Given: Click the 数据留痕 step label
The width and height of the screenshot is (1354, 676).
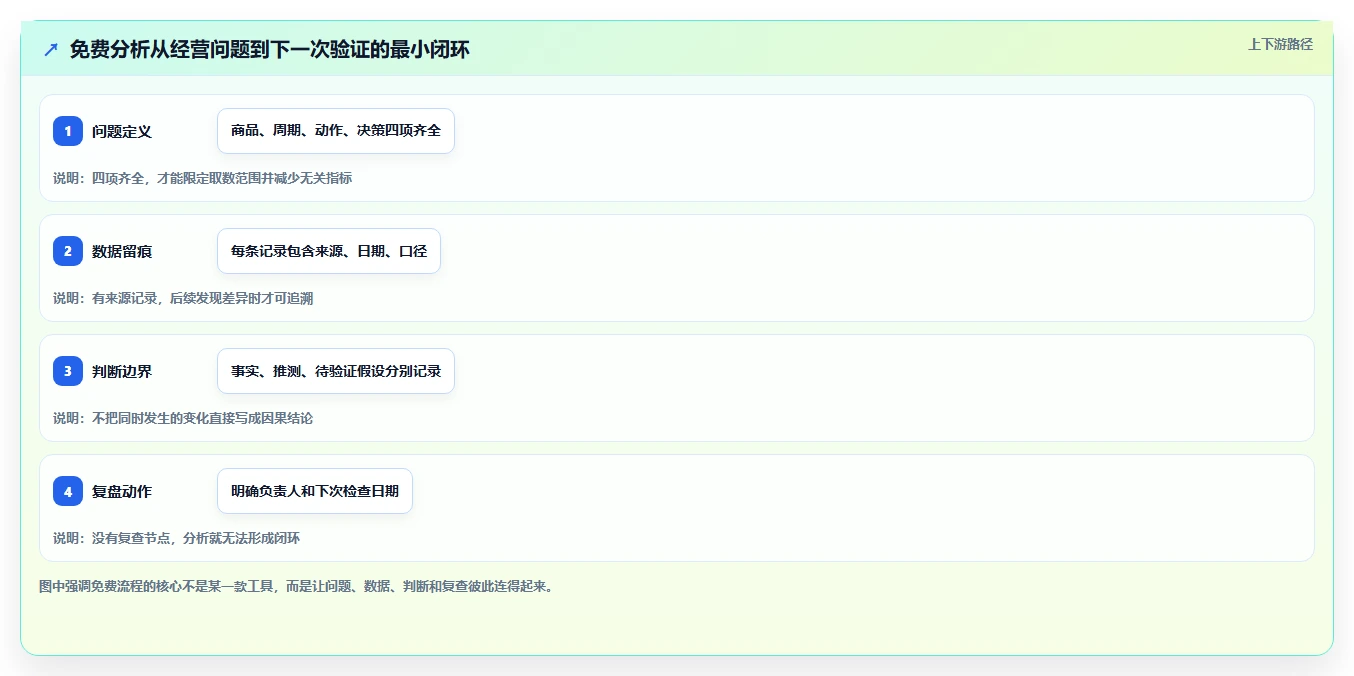Looking at the screenshot, I should (x=122, y=251).
